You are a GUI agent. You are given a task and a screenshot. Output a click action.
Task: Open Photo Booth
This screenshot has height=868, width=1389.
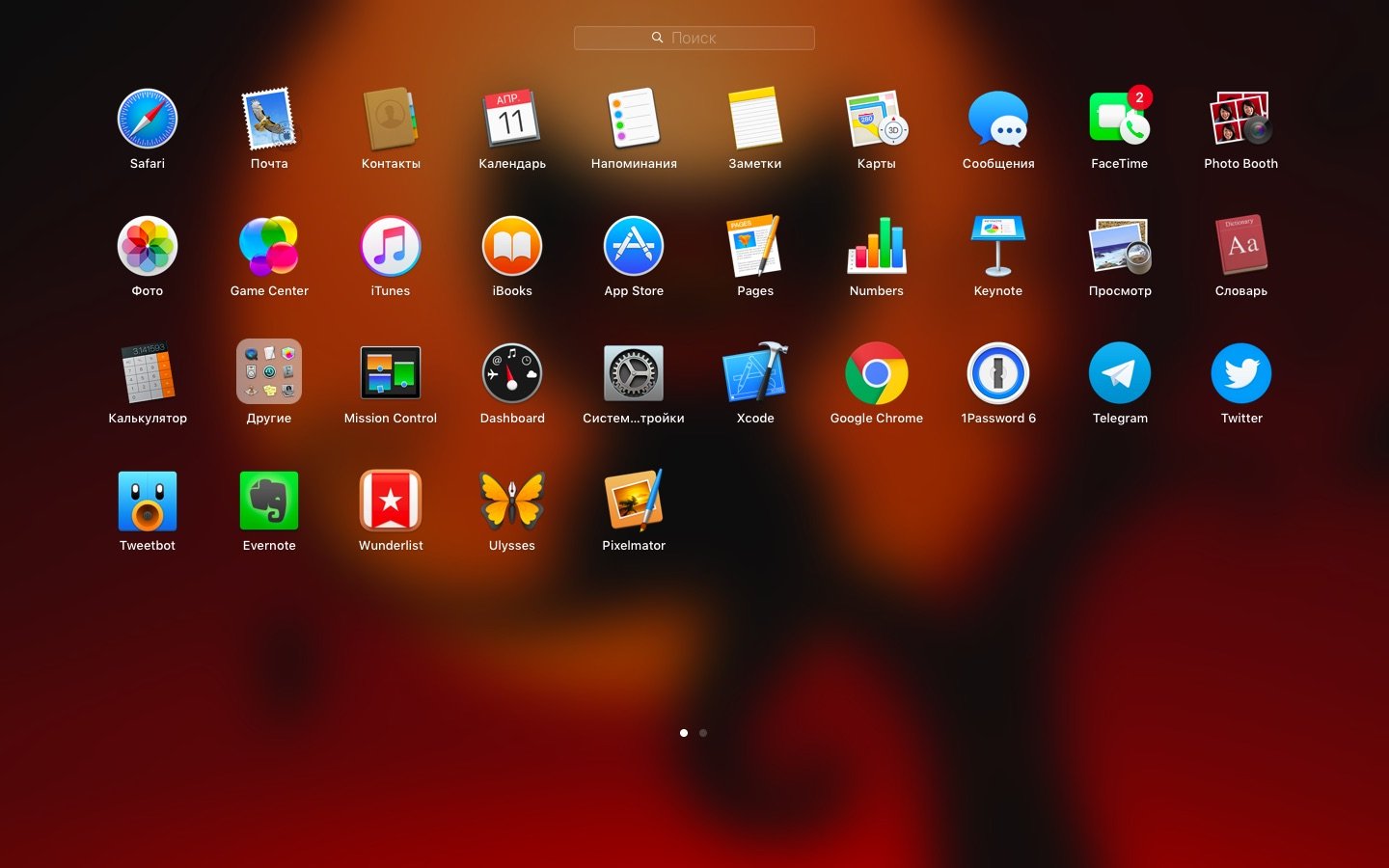click(1241, 120)
